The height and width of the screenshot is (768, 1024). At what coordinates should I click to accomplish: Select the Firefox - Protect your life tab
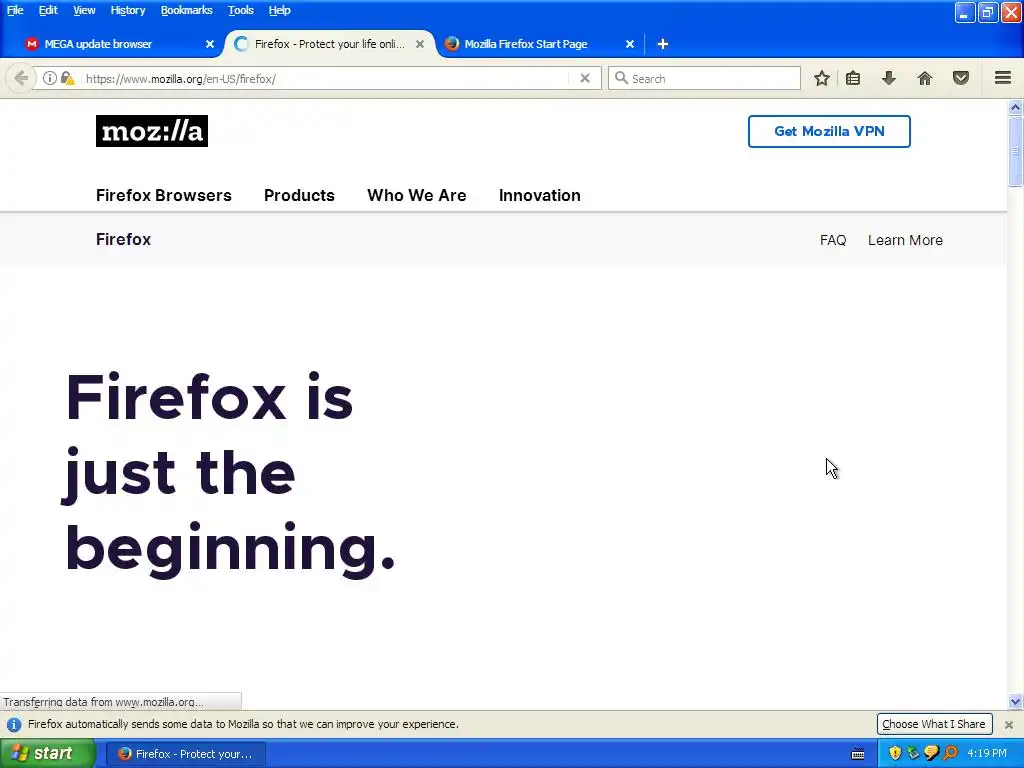tap(329, 44)
